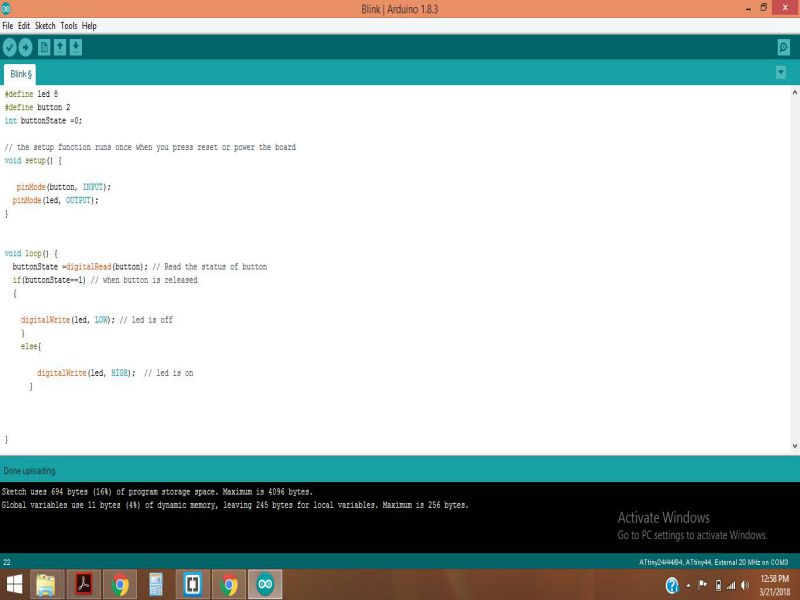Click the Arduino logo in title bar
800x600 pixels.
pyautogui.click(x=6, y=8)
